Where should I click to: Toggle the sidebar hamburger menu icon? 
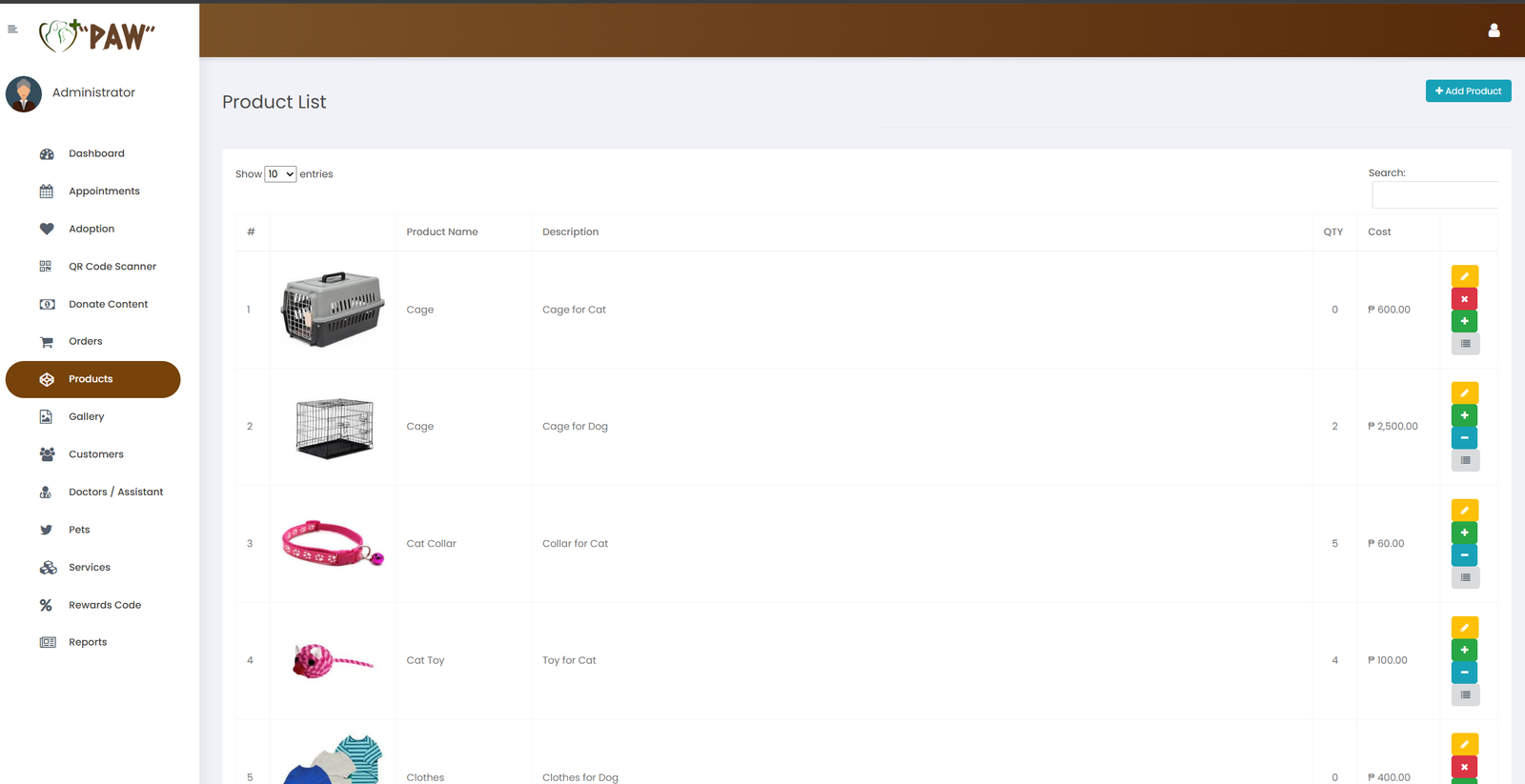(12, 30)
